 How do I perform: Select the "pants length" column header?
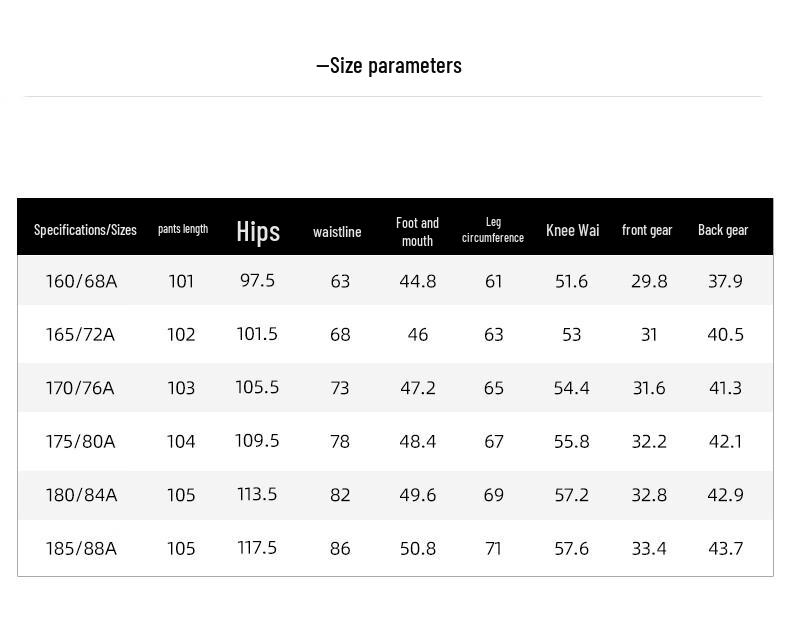183,229
